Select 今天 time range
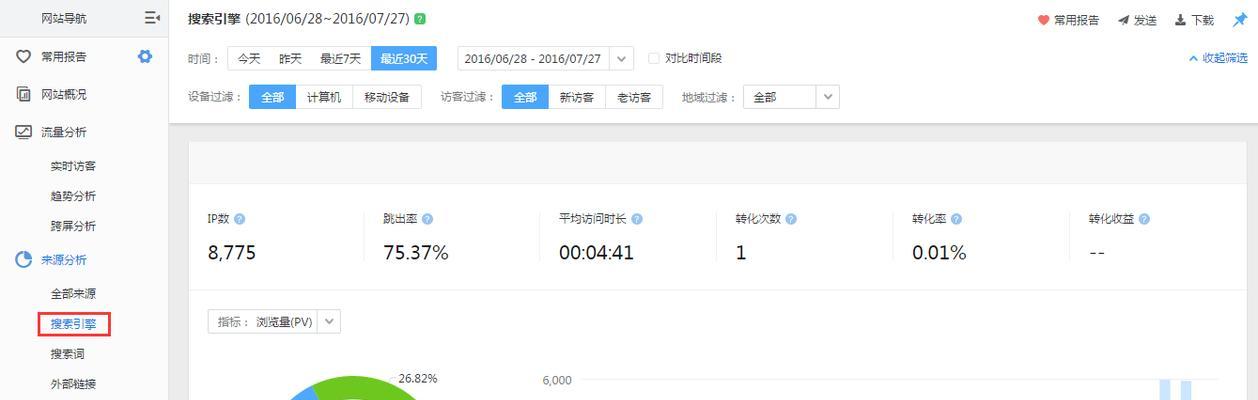Screen dimensions: 1258x400 tap(249, 59)
